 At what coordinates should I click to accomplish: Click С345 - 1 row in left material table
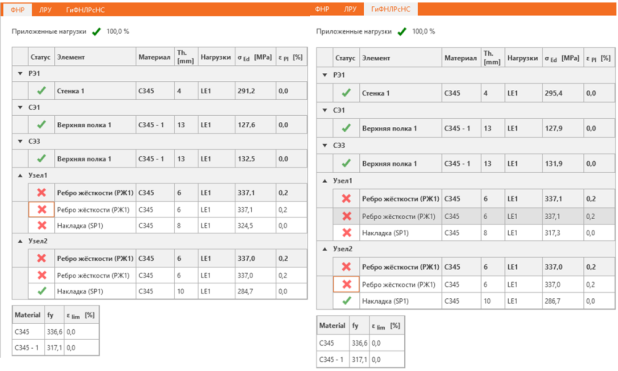point(55,348)
